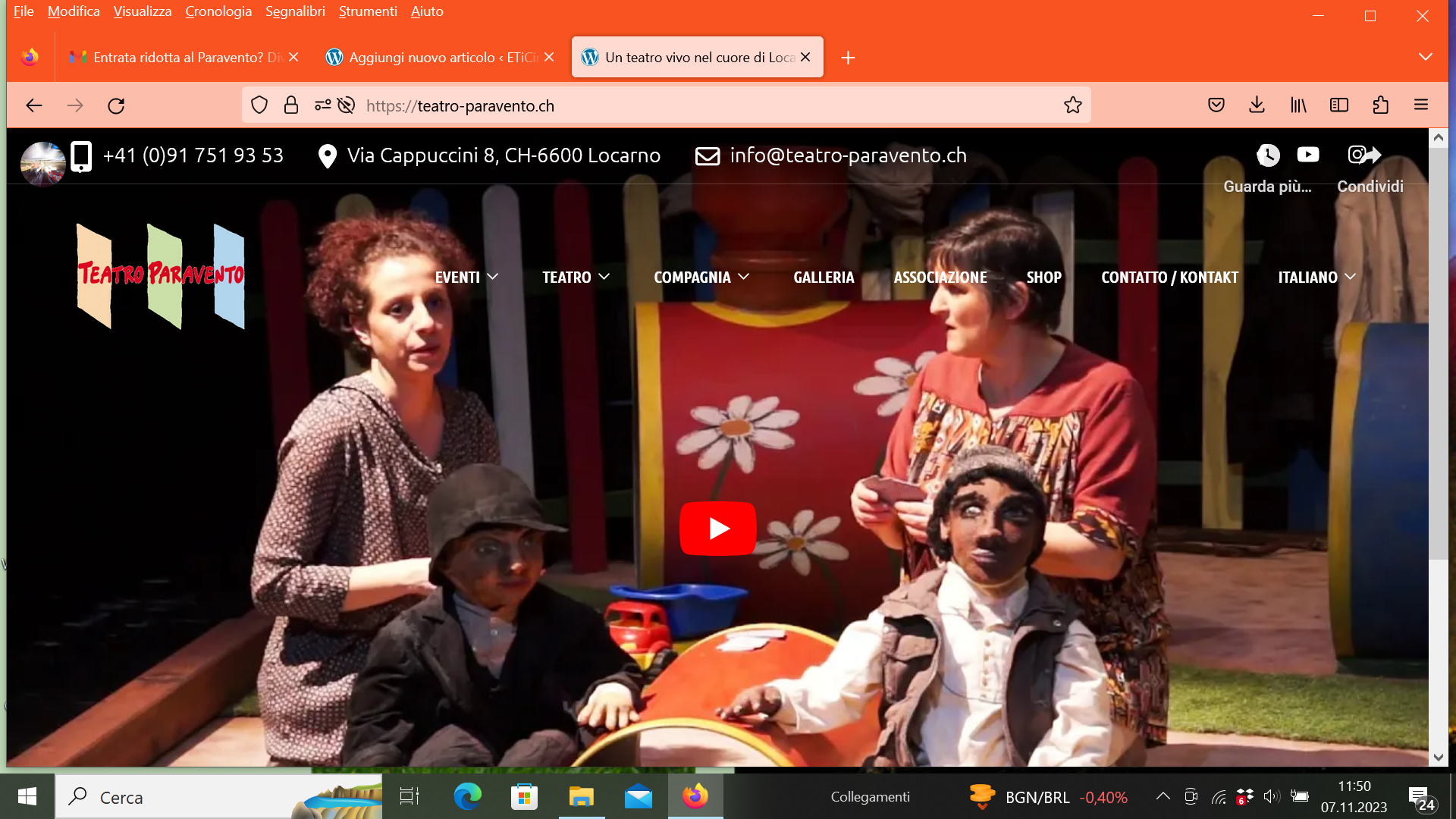Click the Firefox back arrow
This screenshot has width=1456, height=819.
click(x=33, y=105)
